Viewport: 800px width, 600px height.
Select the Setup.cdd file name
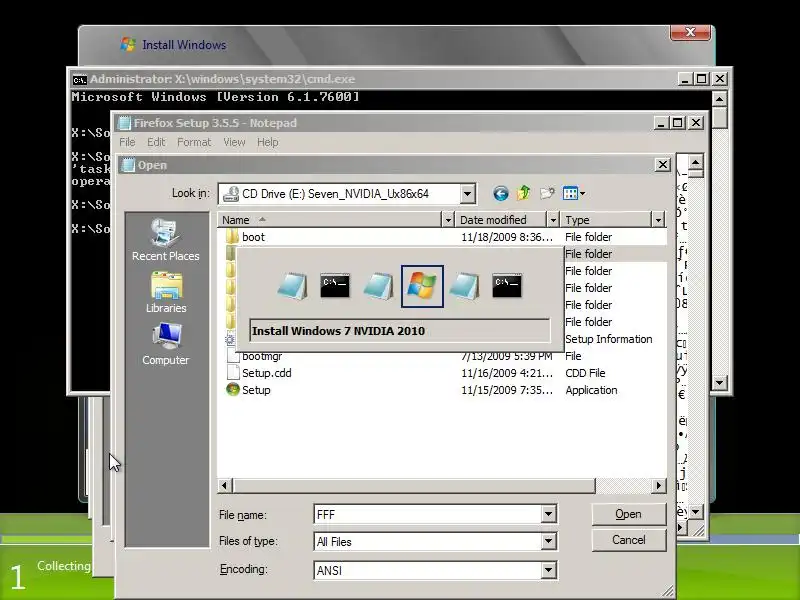267,373
